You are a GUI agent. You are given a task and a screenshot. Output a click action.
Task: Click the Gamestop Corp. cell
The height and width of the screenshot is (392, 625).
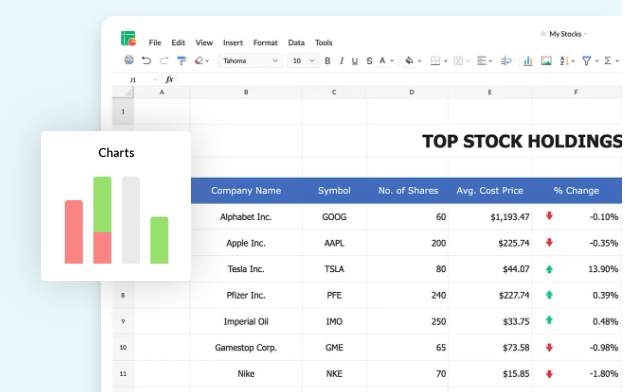point(246,348)
